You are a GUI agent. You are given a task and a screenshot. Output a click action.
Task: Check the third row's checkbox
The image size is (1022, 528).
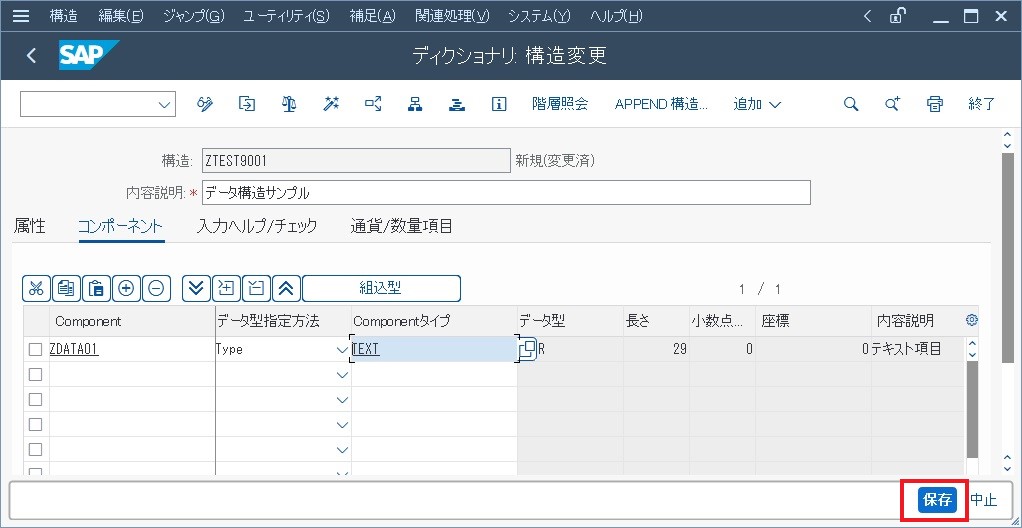point(36,399)
